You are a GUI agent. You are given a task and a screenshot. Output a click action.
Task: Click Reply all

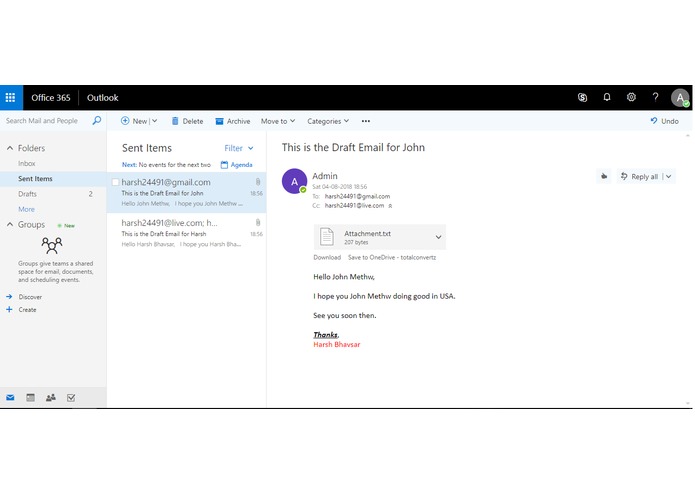pyautogui.click(x=639, y=176)
